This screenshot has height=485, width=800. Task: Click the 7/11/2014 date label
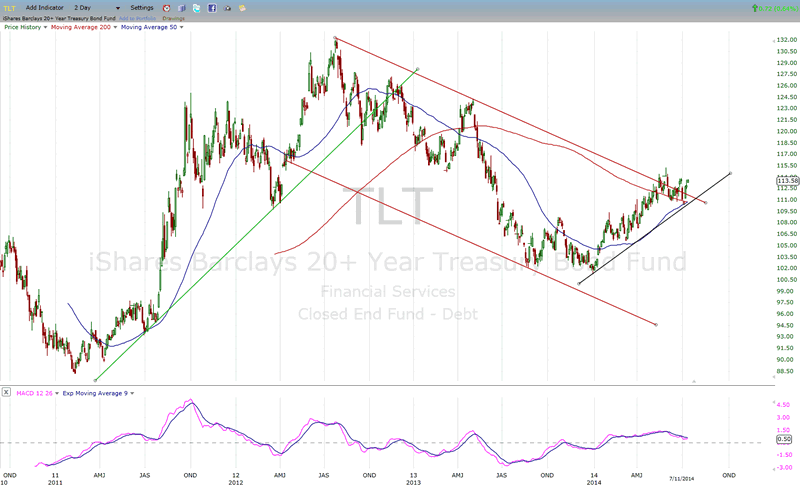[682, 478]
